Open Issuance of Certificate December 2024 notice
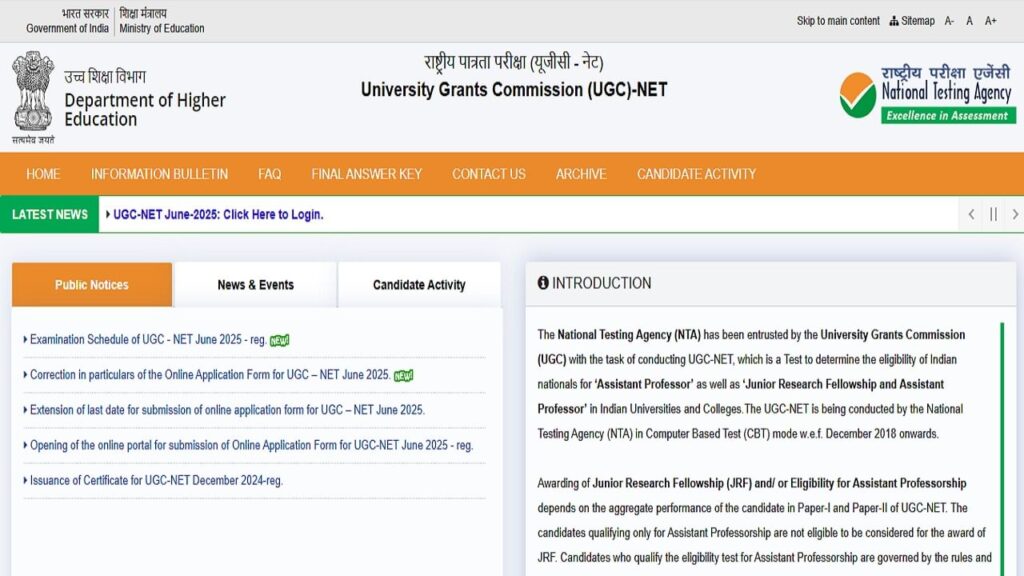1024x576 pixels. (156, 481)
